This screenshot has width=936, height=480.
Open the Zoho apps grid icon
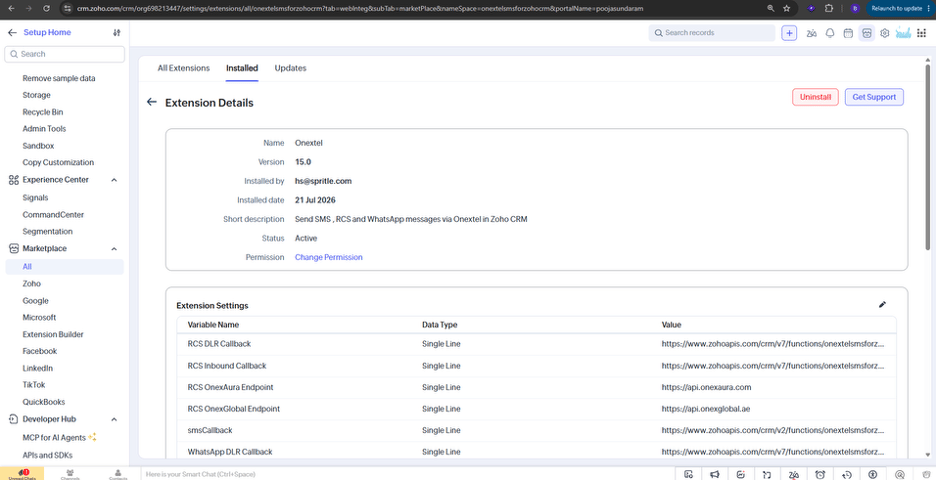(922, 33)
